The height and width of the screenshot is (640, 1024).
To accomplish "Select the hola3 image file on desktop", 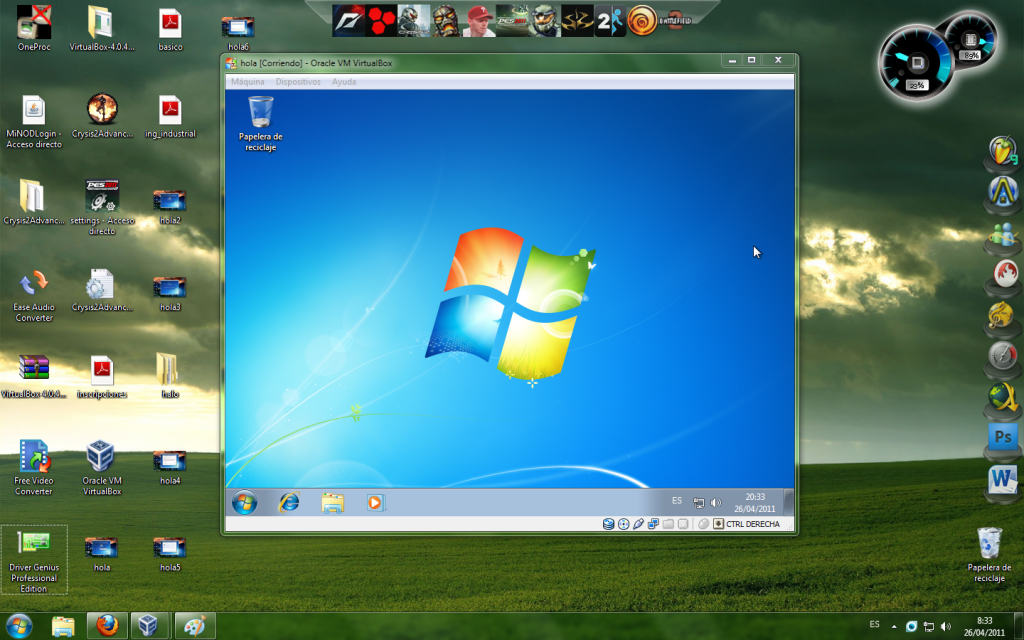I will pyautogui.click(x=170, y=293).
